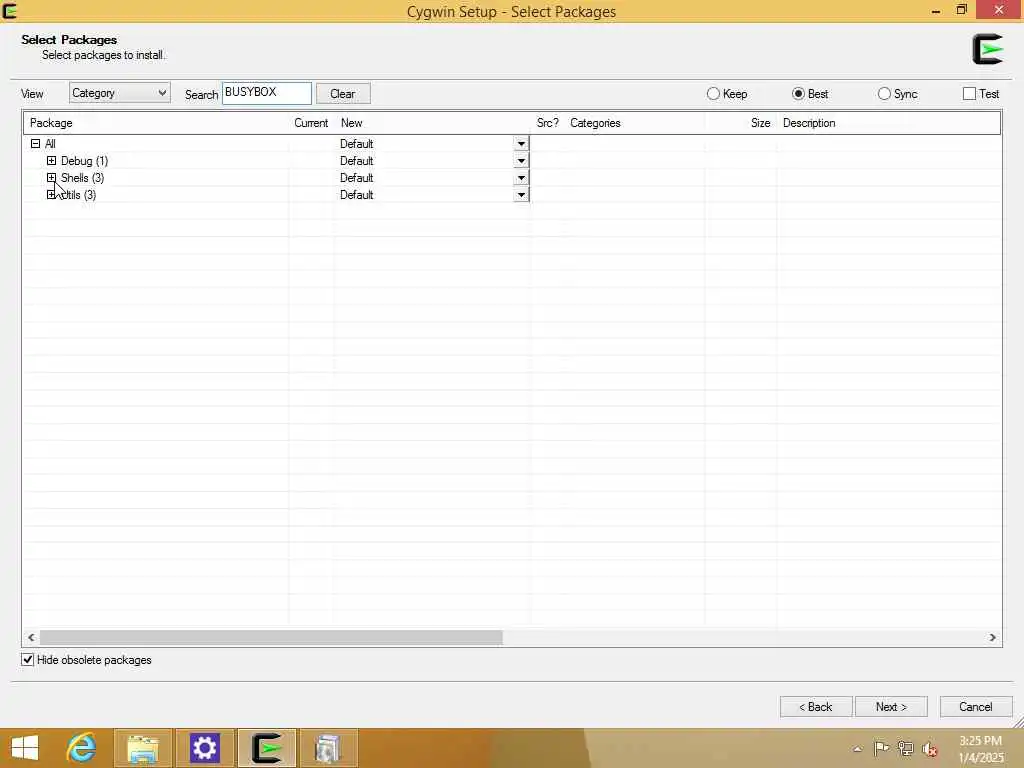The height and width of the screenshot is (768, 1024).
Task: Click the Description column header
Action: click(889, 123)
